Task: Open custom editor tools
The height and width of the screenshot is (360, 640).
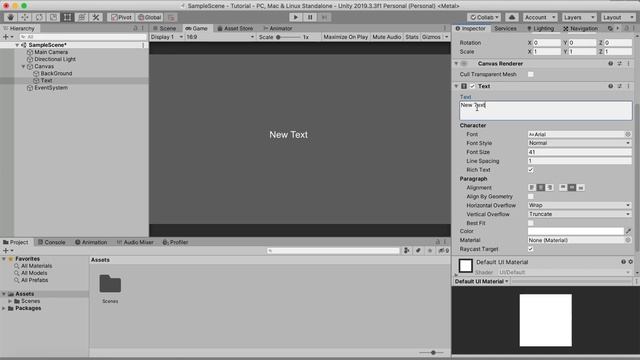Action: tap(96, 17)
